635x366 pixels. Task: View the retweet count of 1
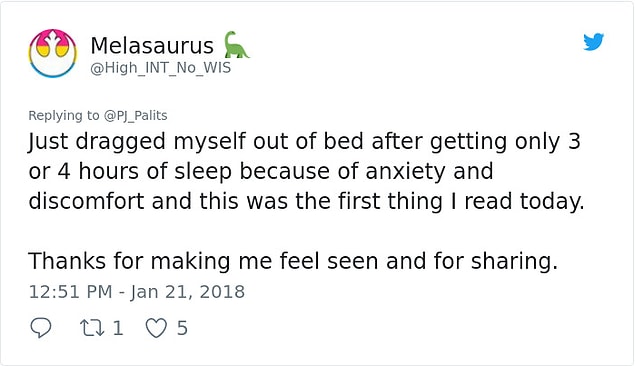pyautogui.click(x=118, y=328)
